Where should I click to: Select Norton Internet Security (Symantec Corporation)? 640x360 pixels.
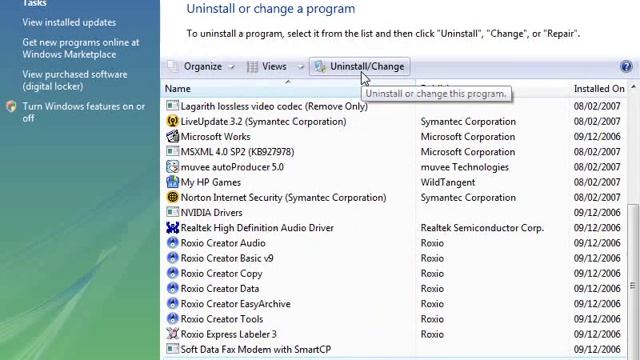tap(283, 197)
